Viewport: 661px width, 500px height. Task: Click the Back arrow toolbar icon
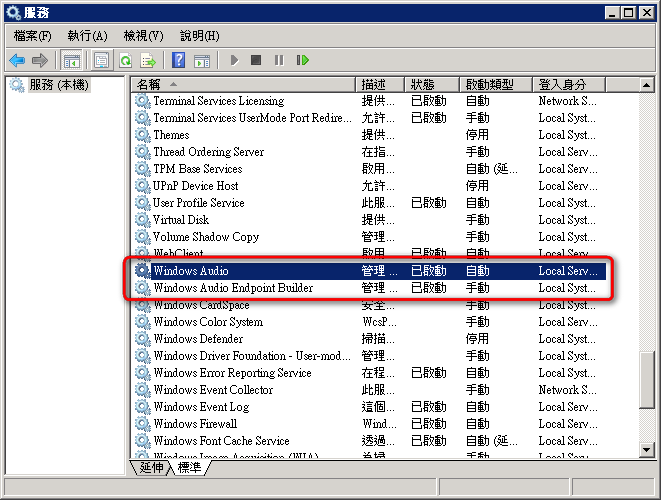pos(17,60)
